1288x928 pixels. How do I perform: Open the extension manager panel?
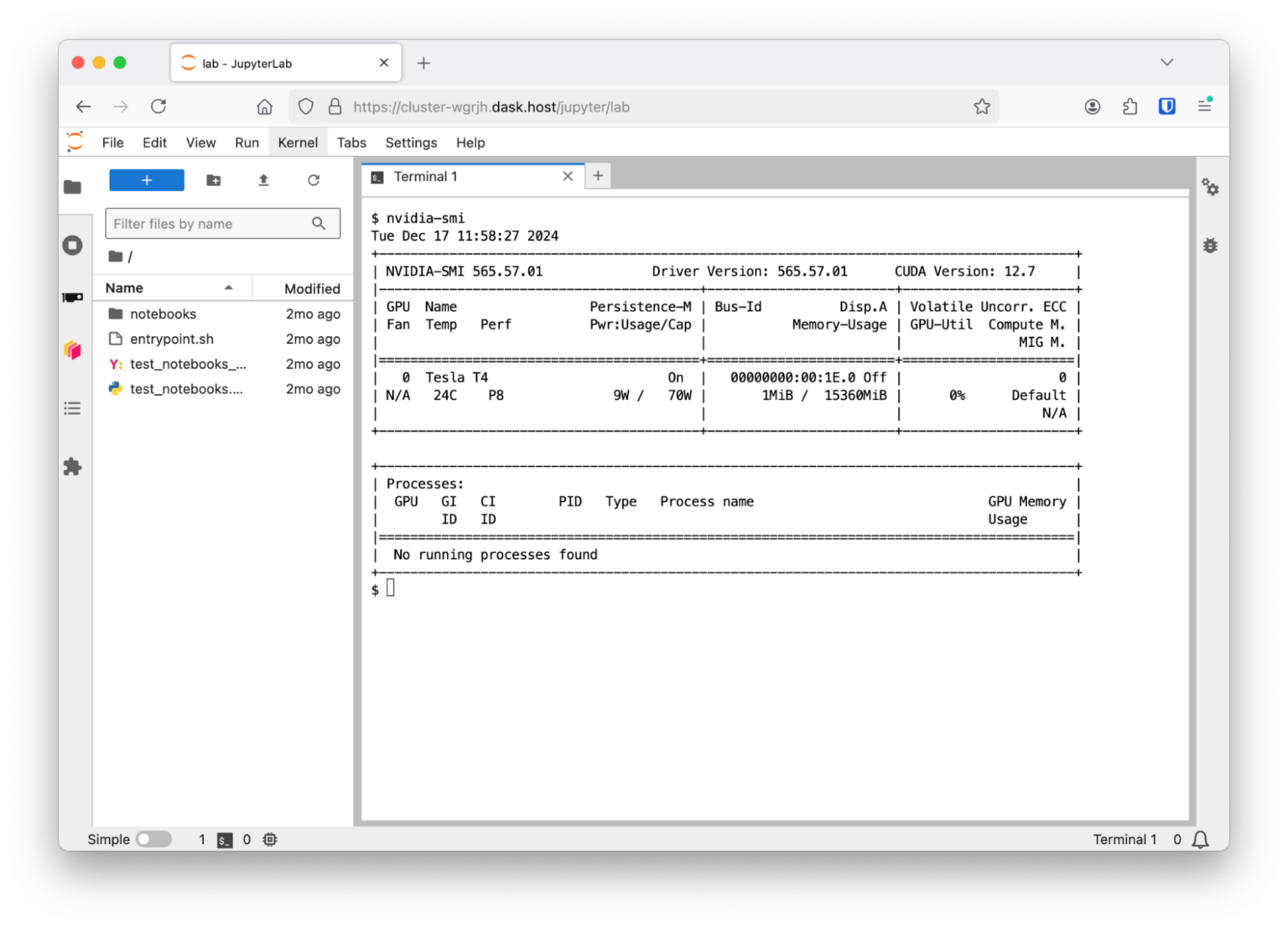[x=73, y=467]
